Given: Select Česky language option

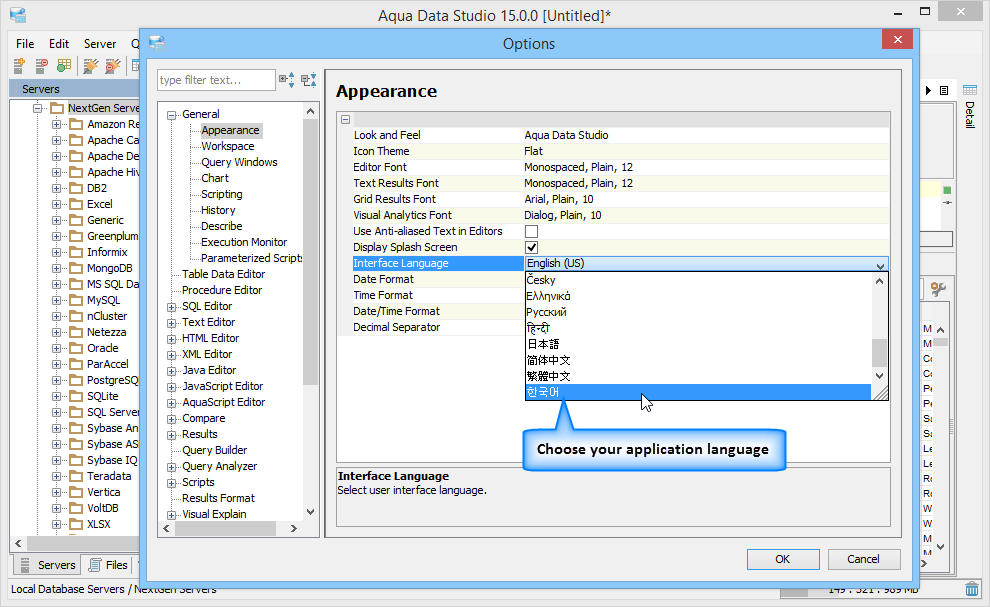Looking at the screenshot, I should pos(698,280).
